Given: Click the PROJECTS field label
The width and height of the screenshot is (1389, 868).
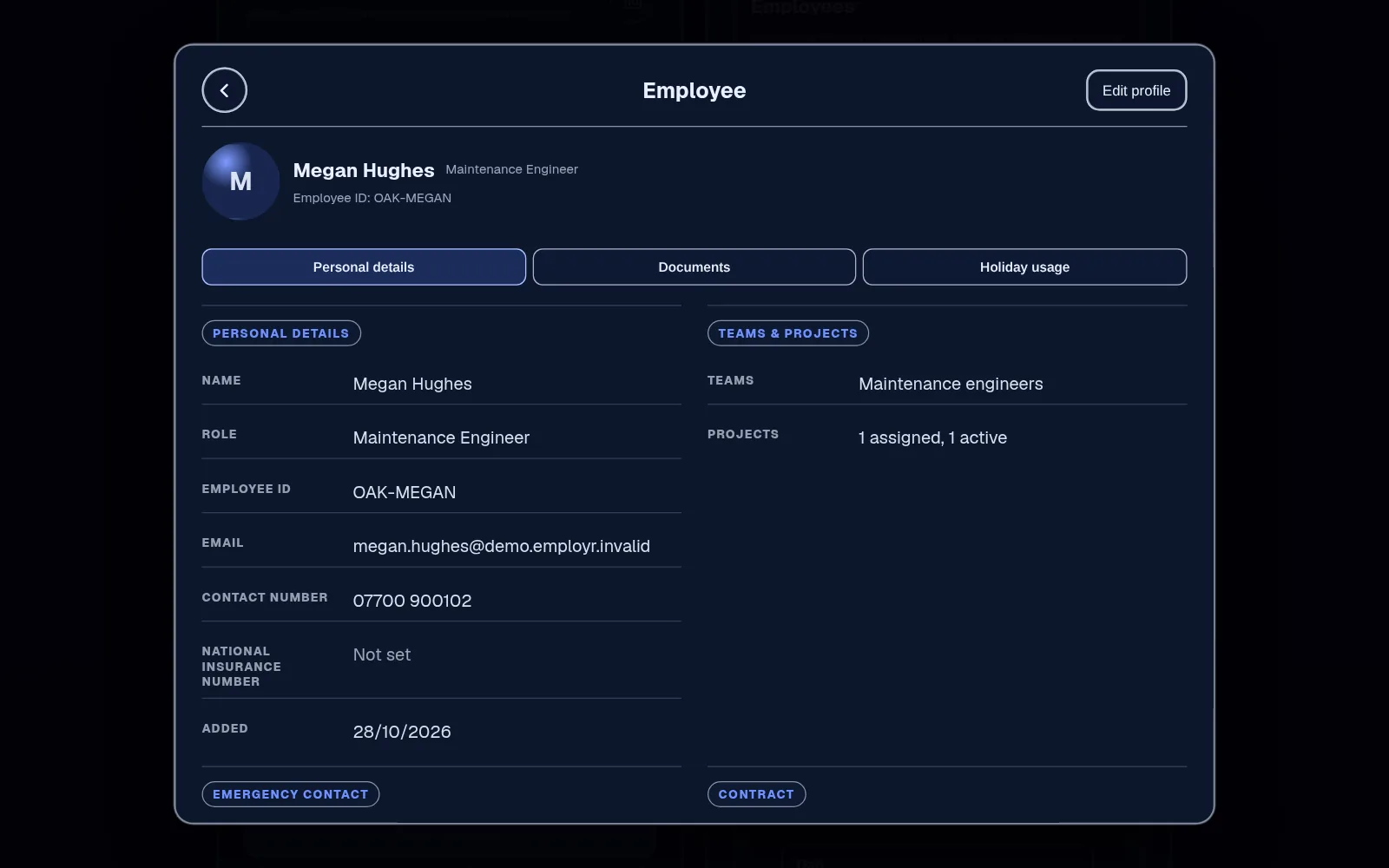Looking at the screenshot, I should click(743, 434).
